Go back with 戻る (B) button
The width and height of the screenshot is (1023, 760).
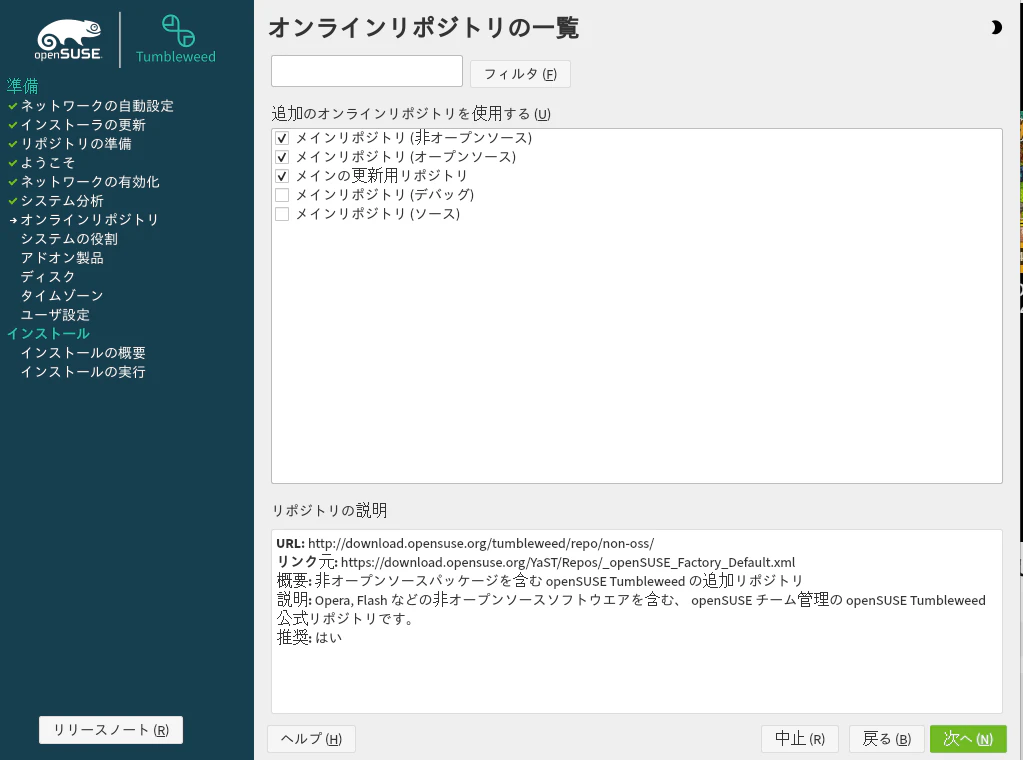(886, 738)
